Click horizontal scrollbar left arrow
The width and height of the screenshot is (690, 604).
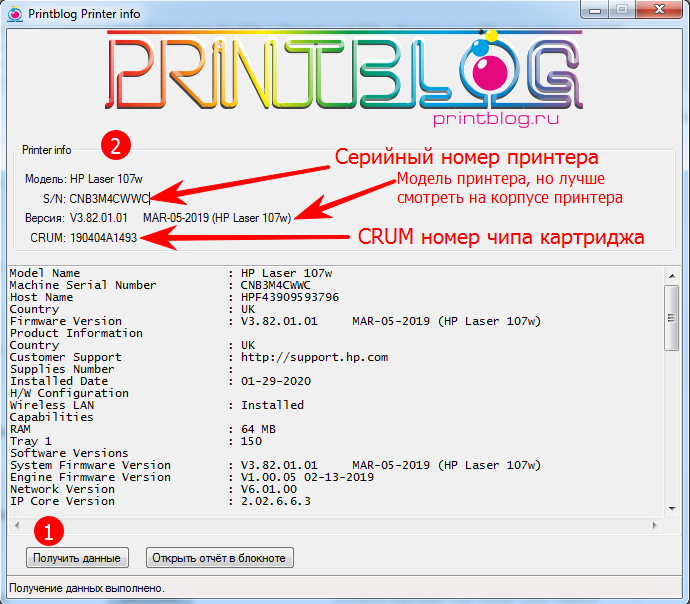point(17,525)
